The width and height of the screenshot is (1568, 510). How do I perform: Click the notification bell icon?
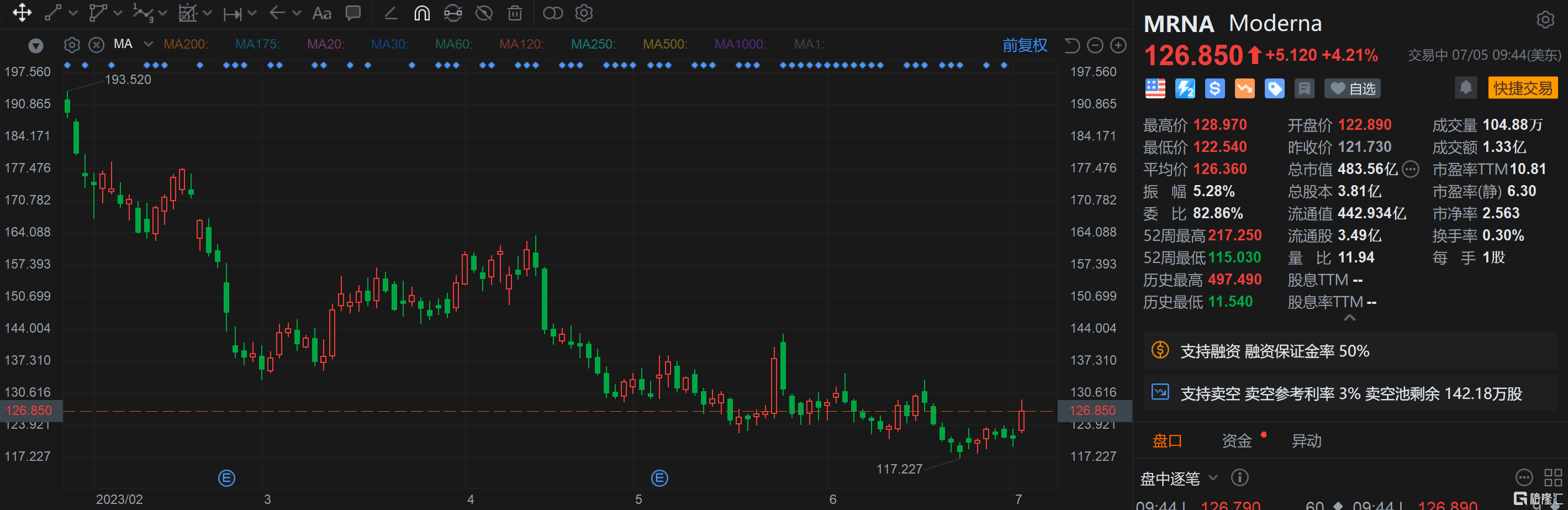1465,88
